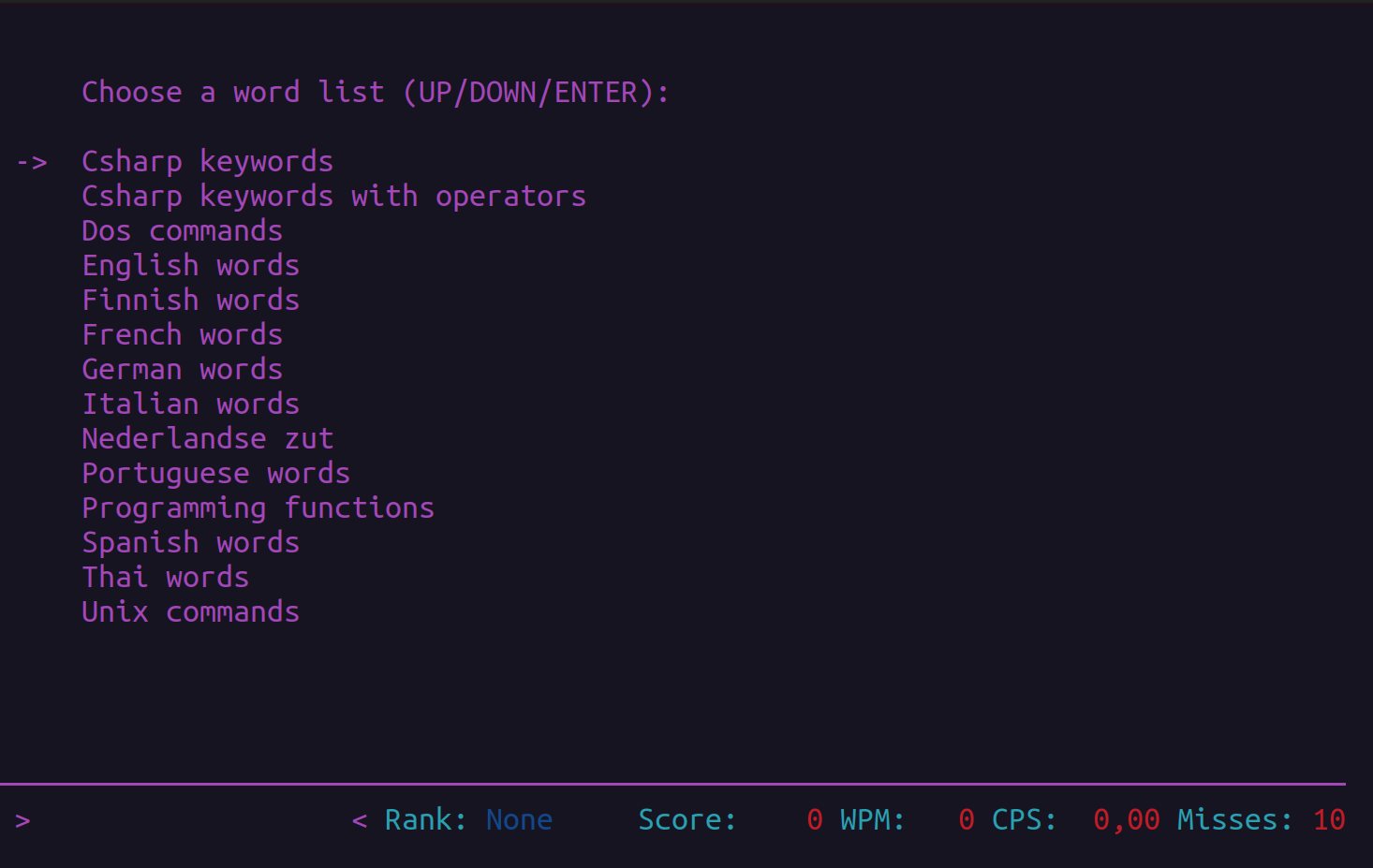The image size is (1373, 868).
Task: Pick Programming functions list
Action: coord(258,508)
